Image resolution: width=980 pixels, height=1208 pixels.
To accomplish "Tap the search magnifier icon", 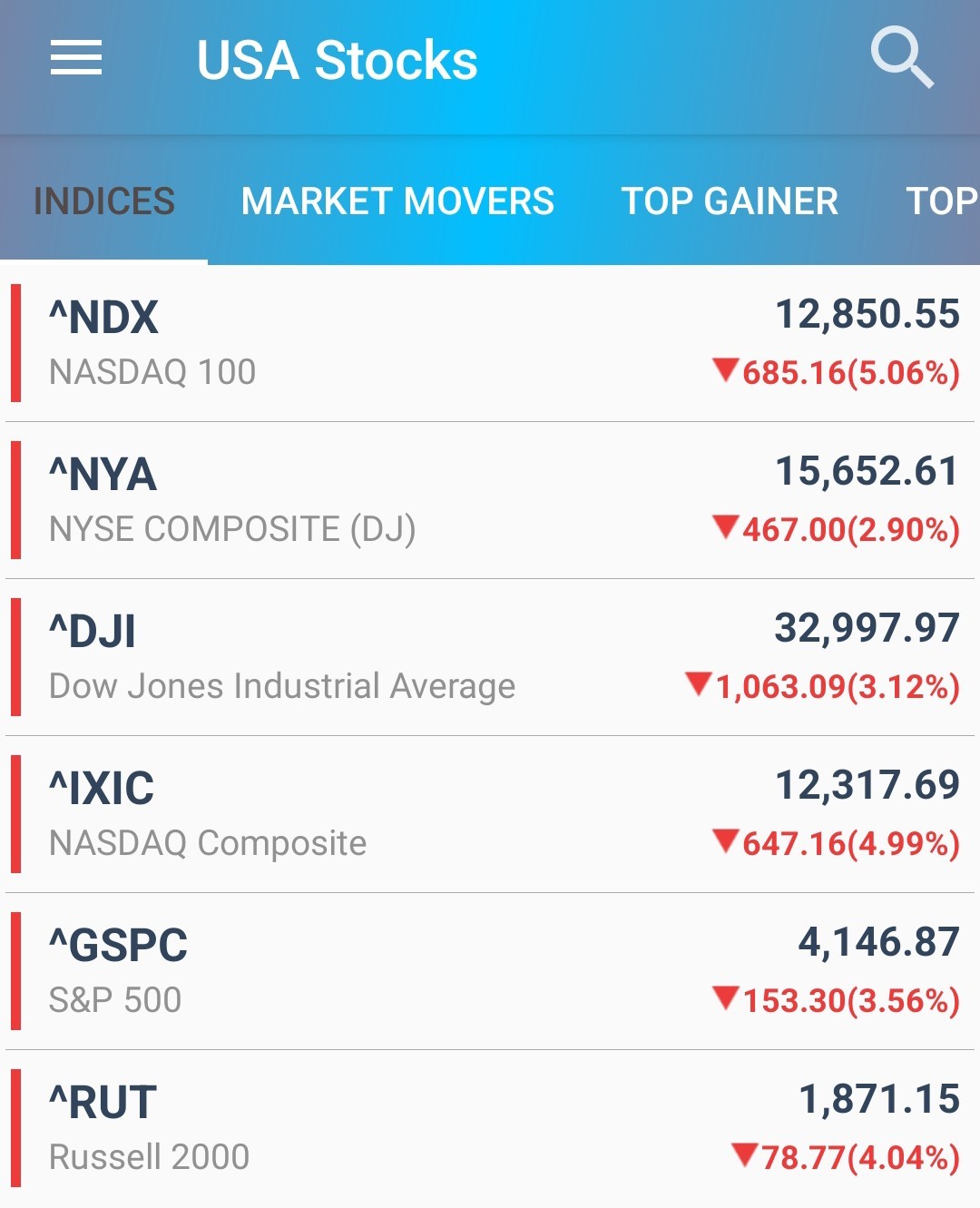I will (x=901, y=57).
